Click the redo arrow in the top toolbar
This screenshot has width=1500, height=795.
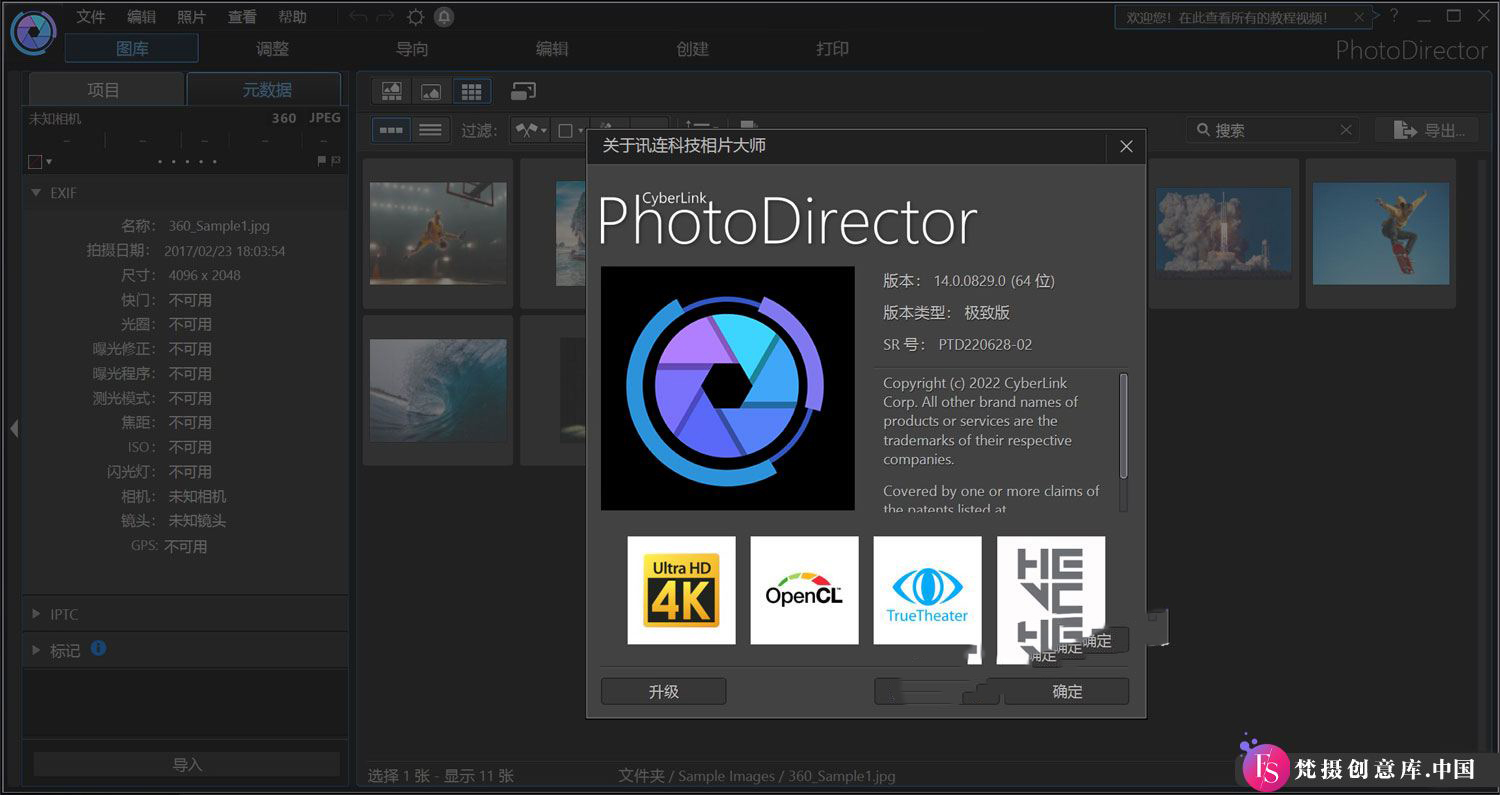click(385, 17)
